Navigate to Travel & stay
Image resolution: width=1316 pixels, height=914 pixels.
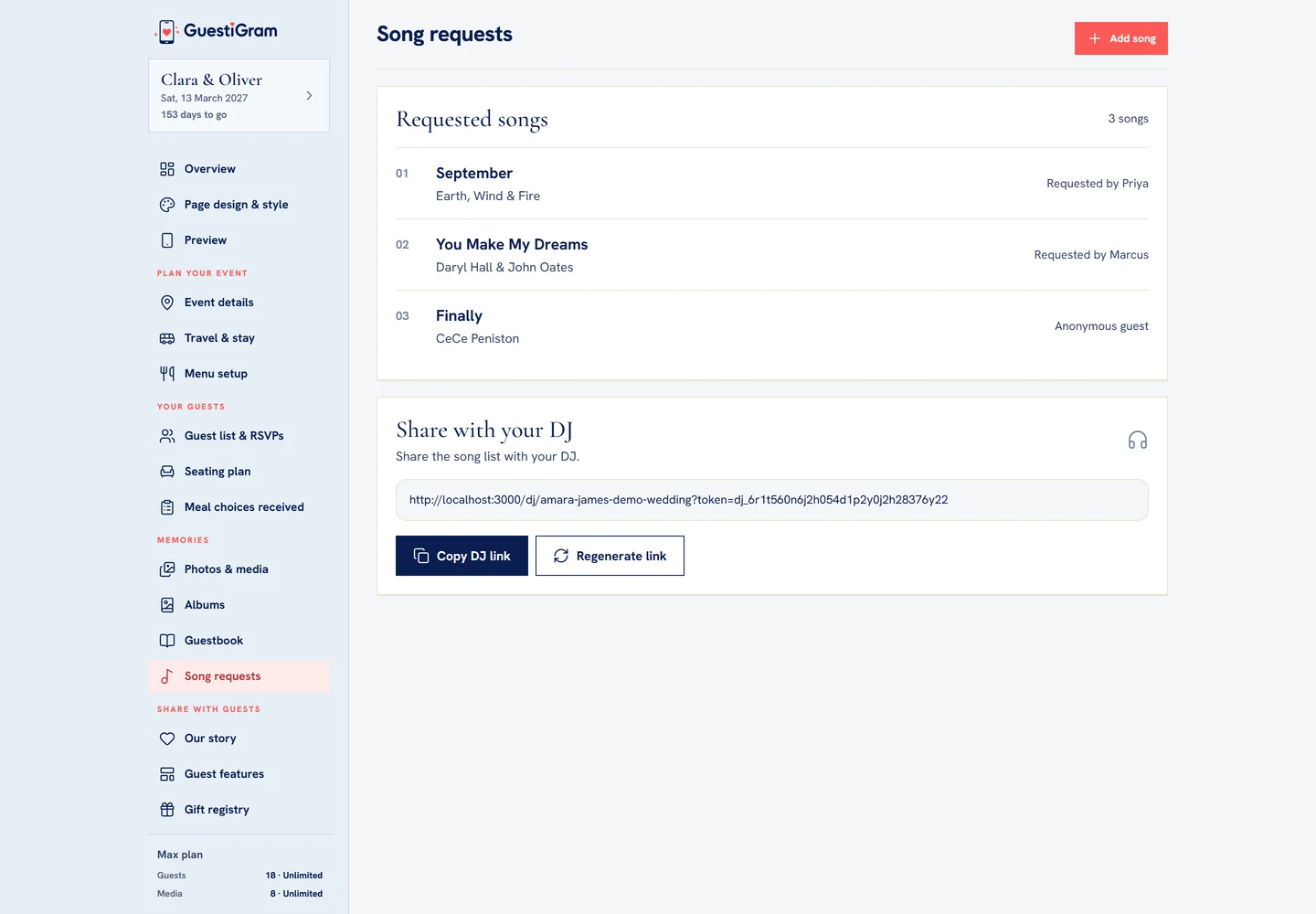click(x=239, y=338)
